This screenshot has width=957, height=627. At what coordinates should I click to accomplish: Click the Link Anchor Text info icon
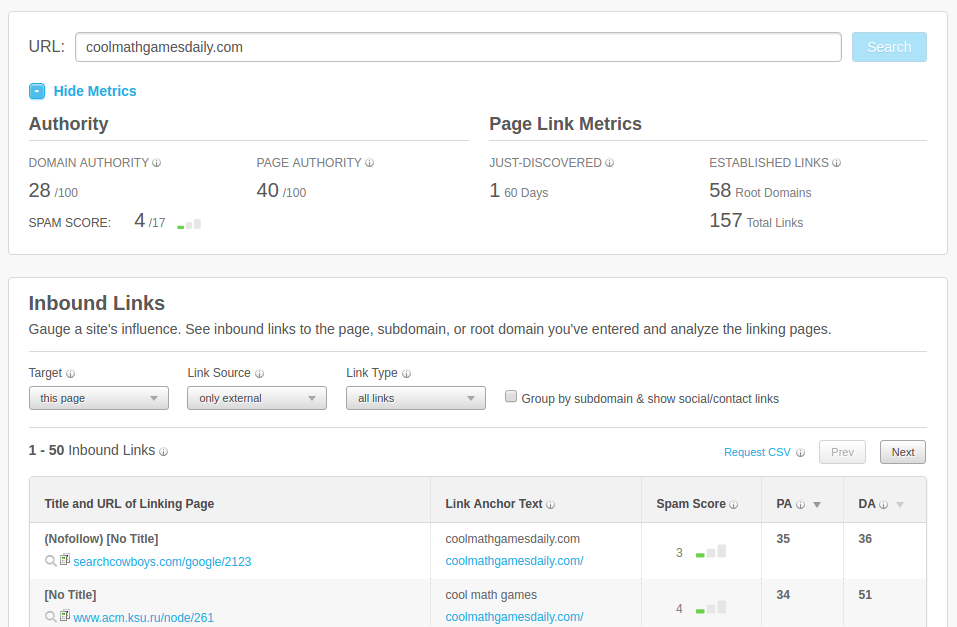(551, 504)
